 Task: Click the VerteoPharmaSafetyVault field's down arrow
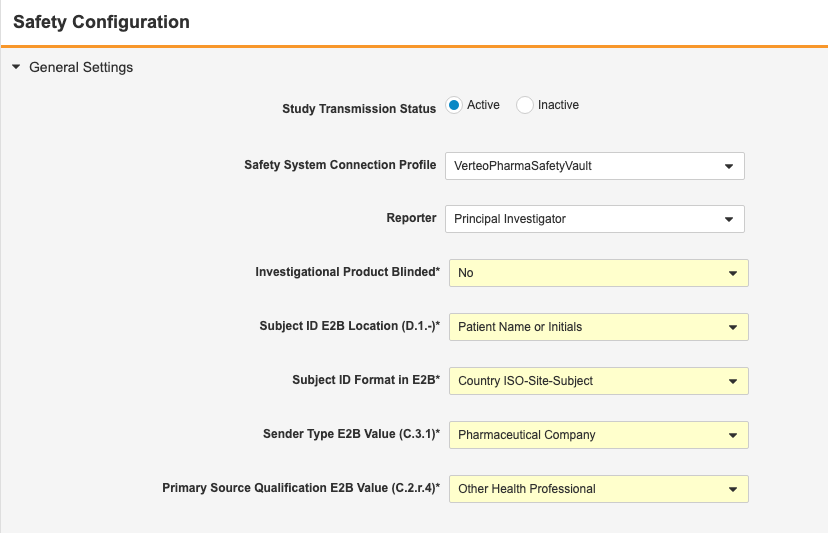point(729,166)
